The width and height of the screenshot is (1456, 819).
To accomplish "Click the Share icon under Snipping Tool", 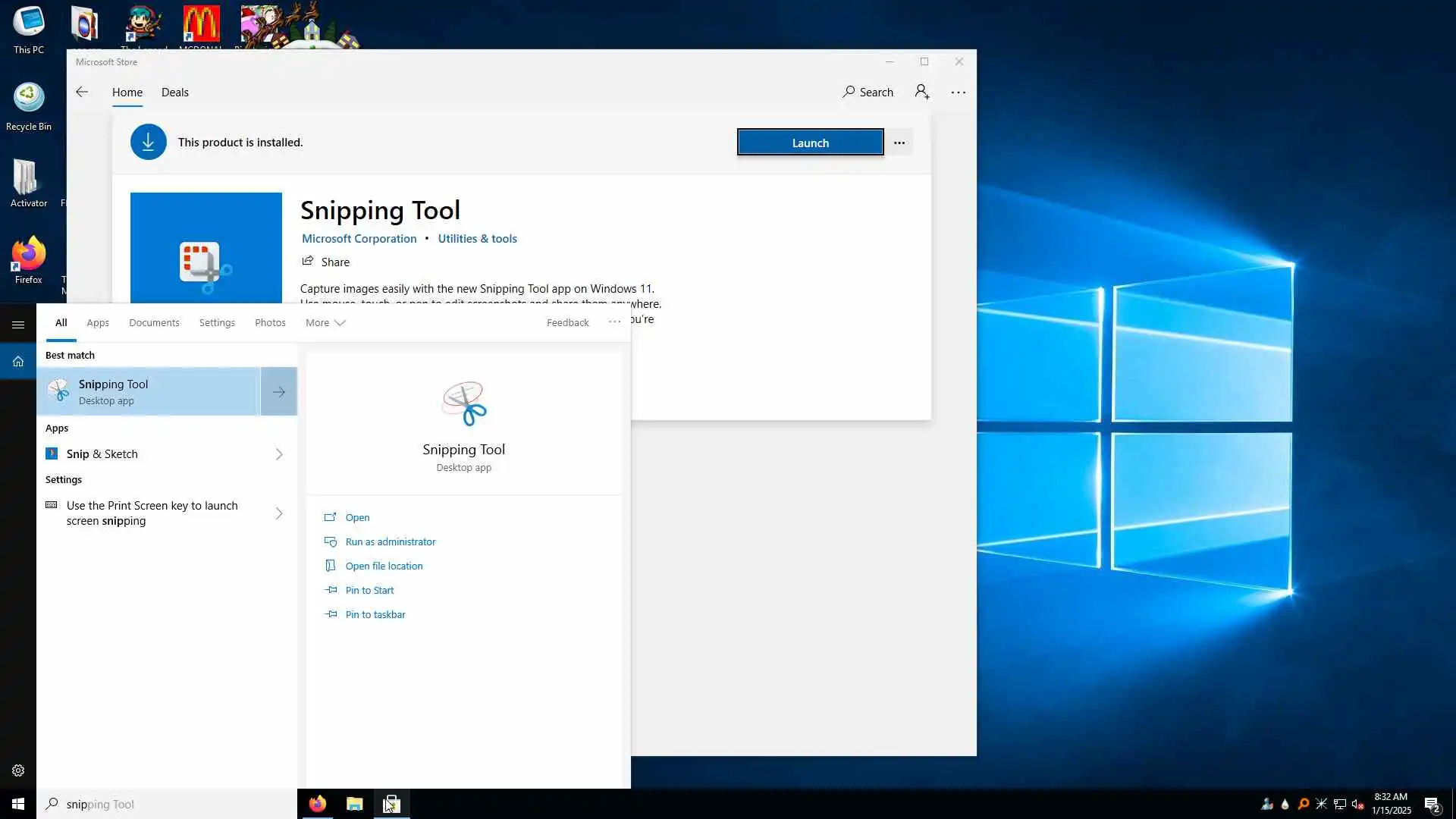I will coord(308,262).
